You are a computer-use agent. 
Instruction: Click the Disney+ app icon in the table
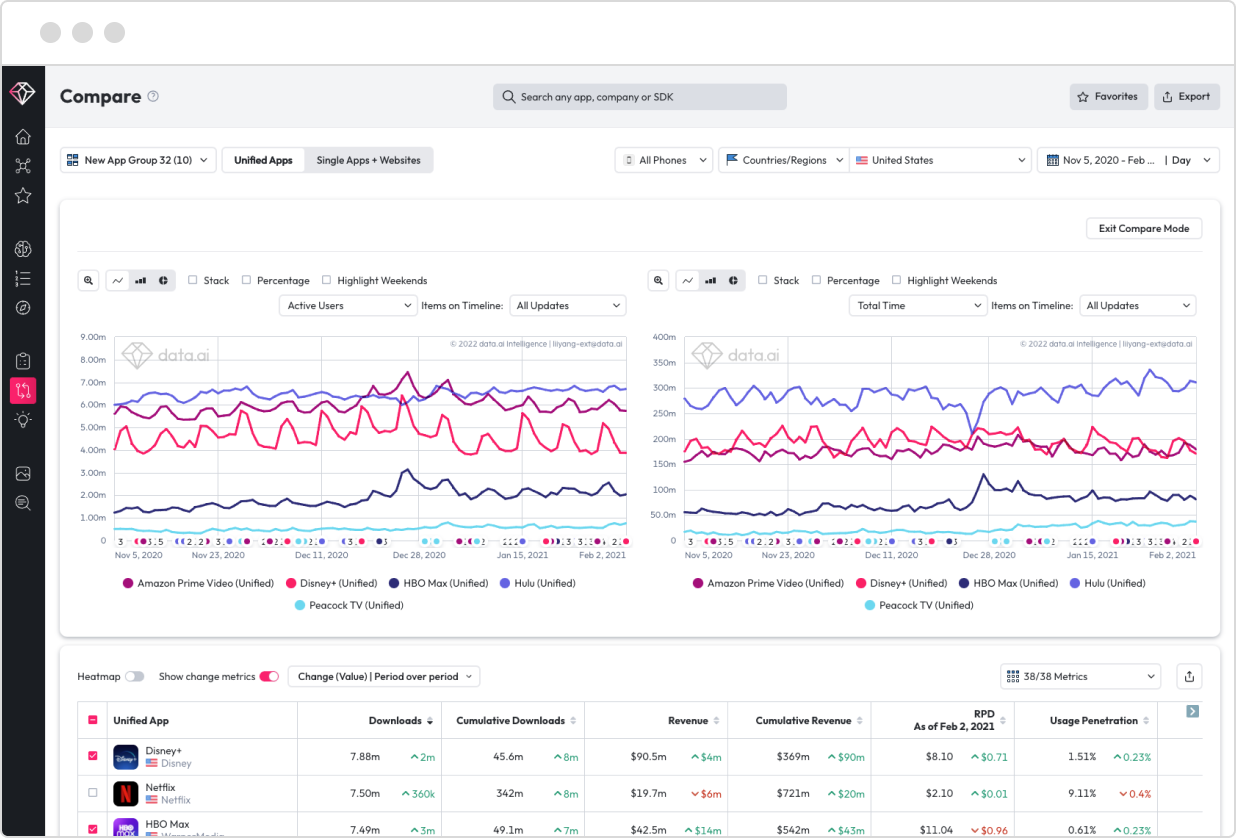[125, 757]
